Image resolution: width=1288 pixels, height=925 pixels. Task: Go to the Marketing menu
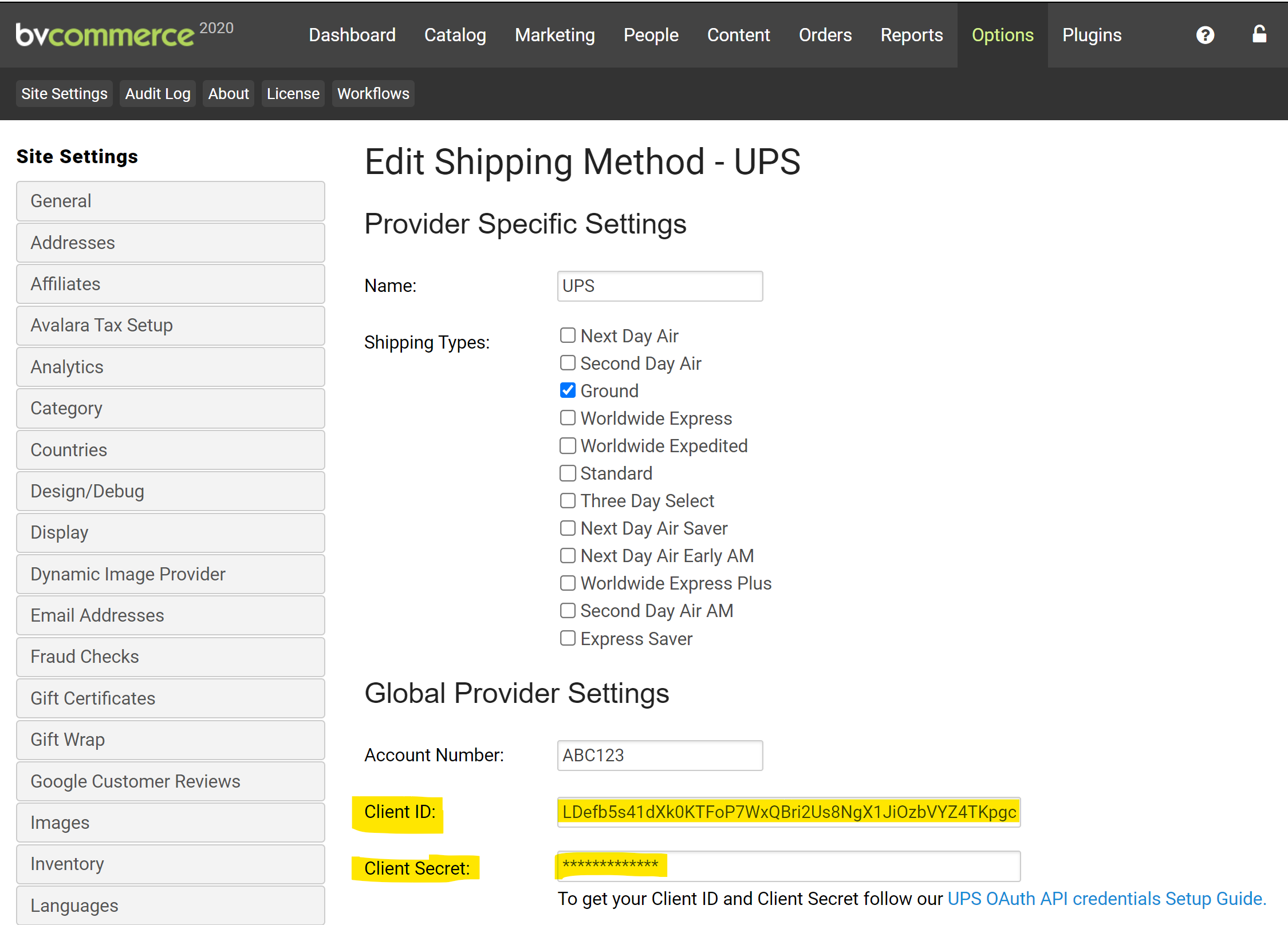point(554,35)
